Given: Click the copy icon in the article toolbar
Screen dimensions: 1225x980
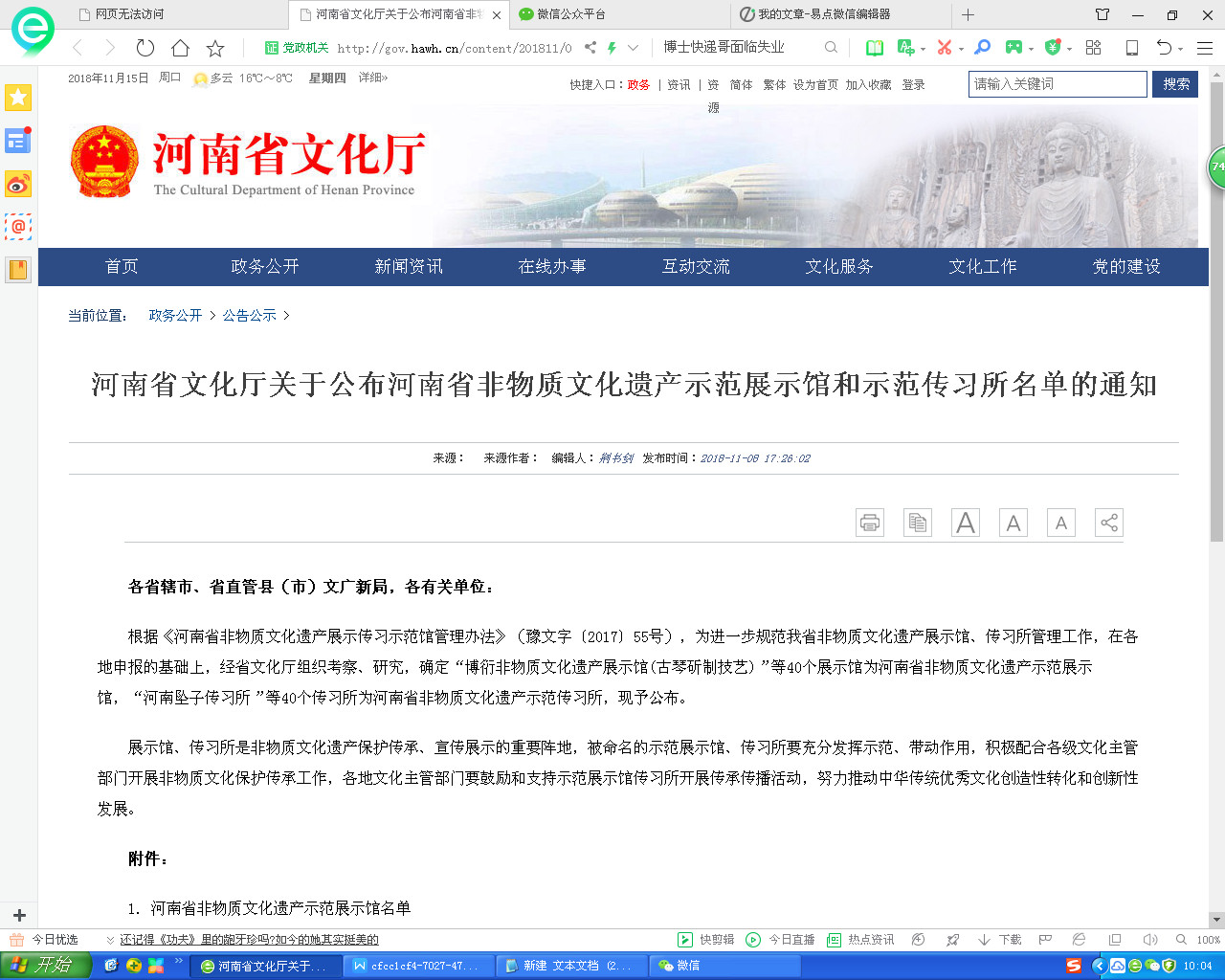Looking at the screenshot, I should (917, 523).
